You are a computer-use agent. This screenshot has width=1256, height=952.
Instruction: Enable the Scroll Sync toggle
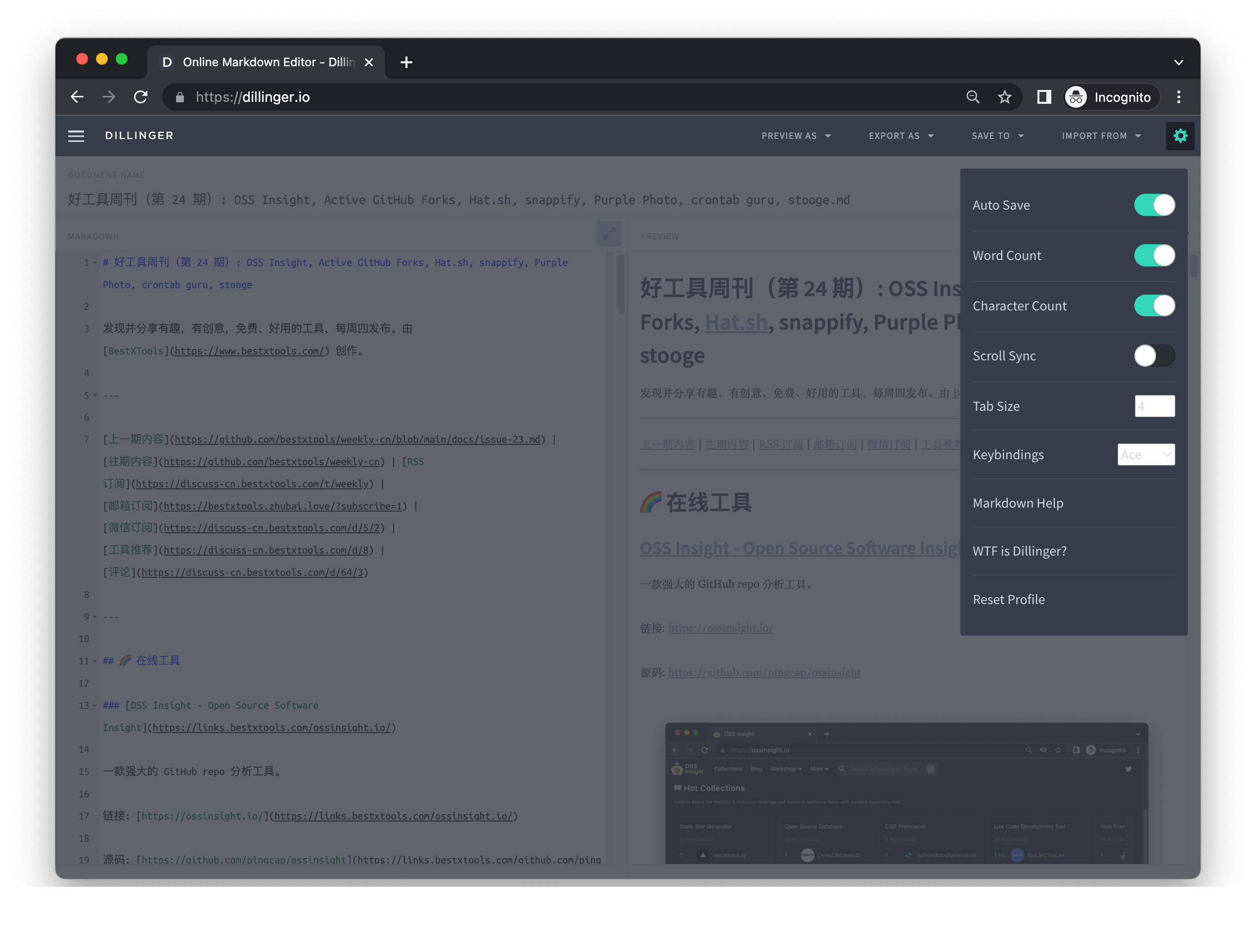1154,356
